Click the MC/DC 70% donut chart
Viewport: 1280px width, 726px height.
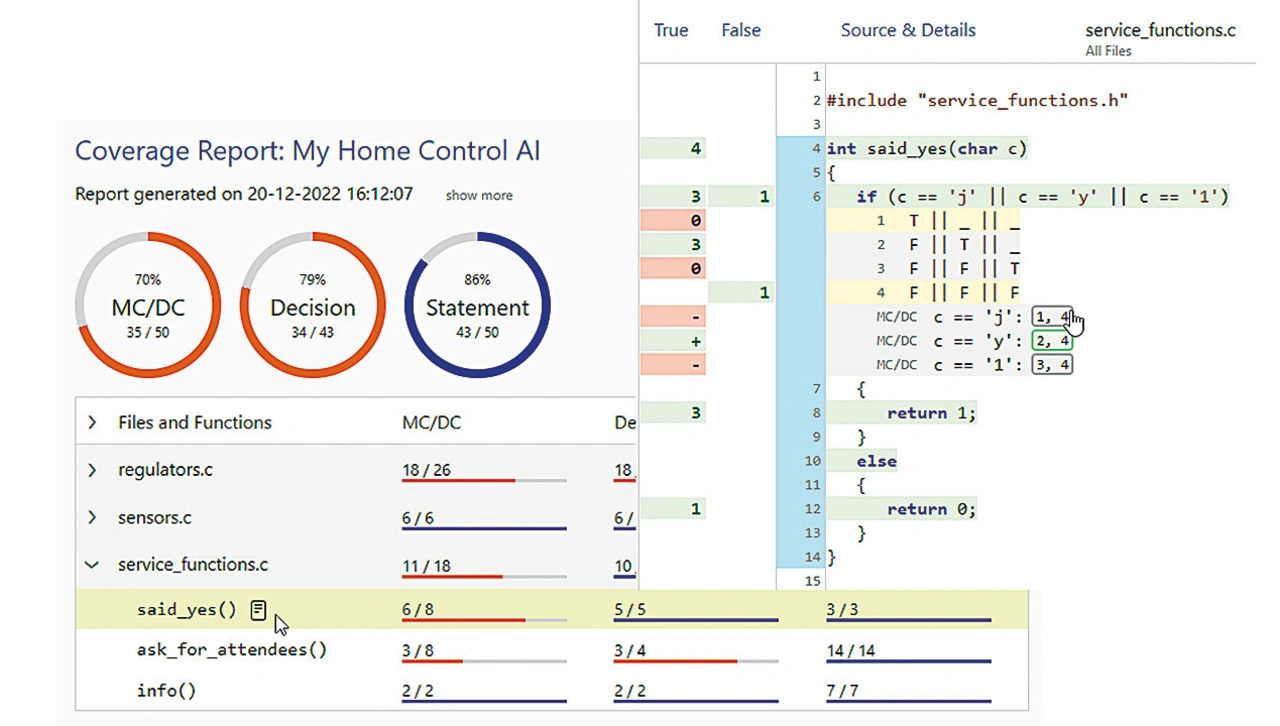click(x=148, y=305)
